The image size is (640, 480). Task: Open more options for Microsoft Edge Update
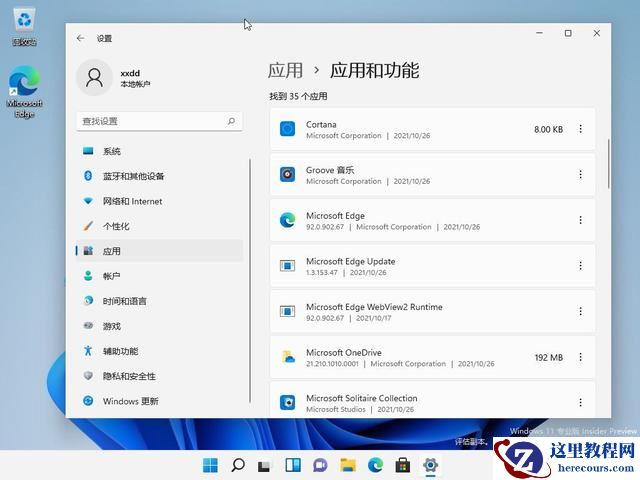(x=580, y=266)
